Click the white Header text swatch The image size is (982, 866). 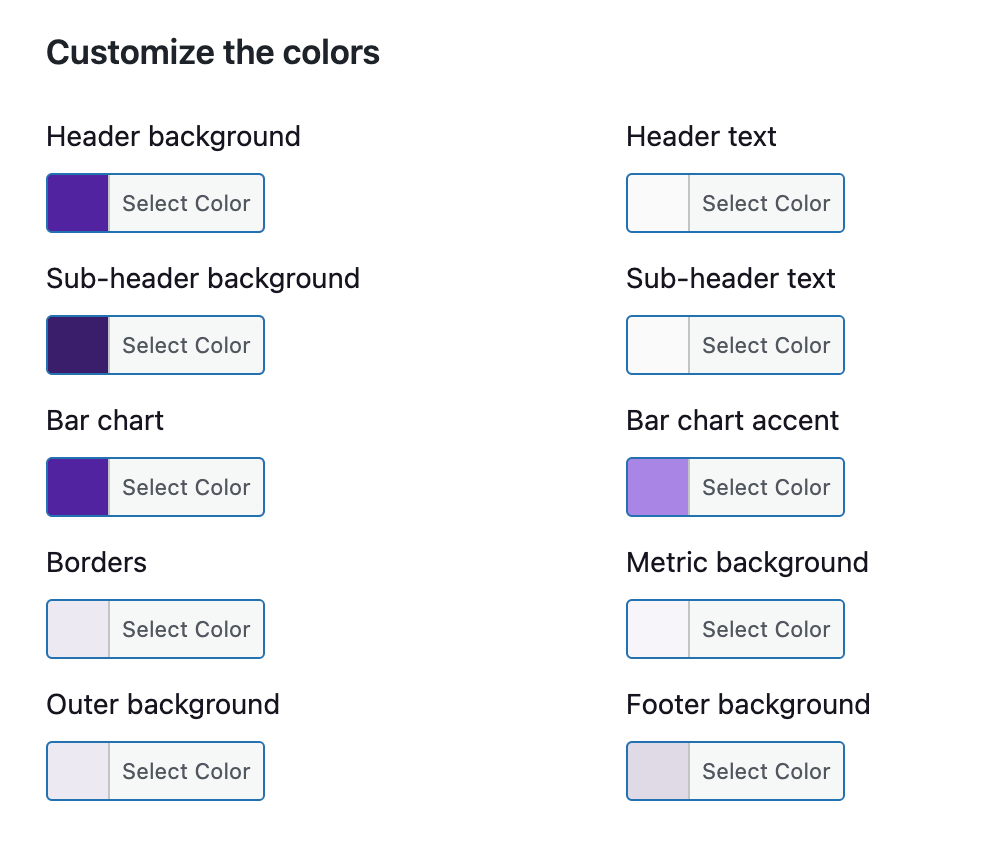657,203
